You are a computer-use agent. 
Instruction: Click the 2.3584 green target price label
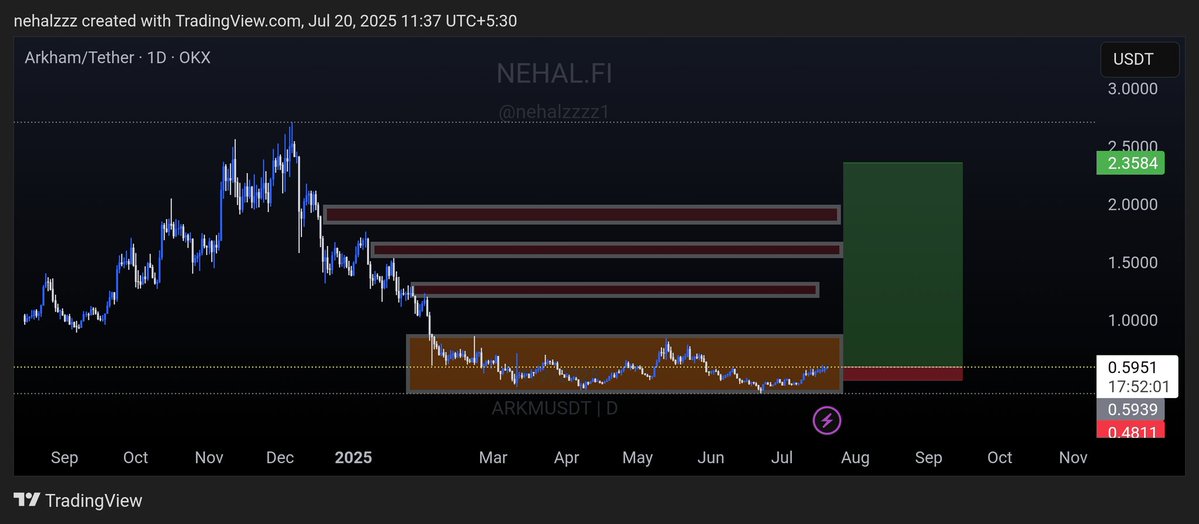click(x=1129, y=163)
